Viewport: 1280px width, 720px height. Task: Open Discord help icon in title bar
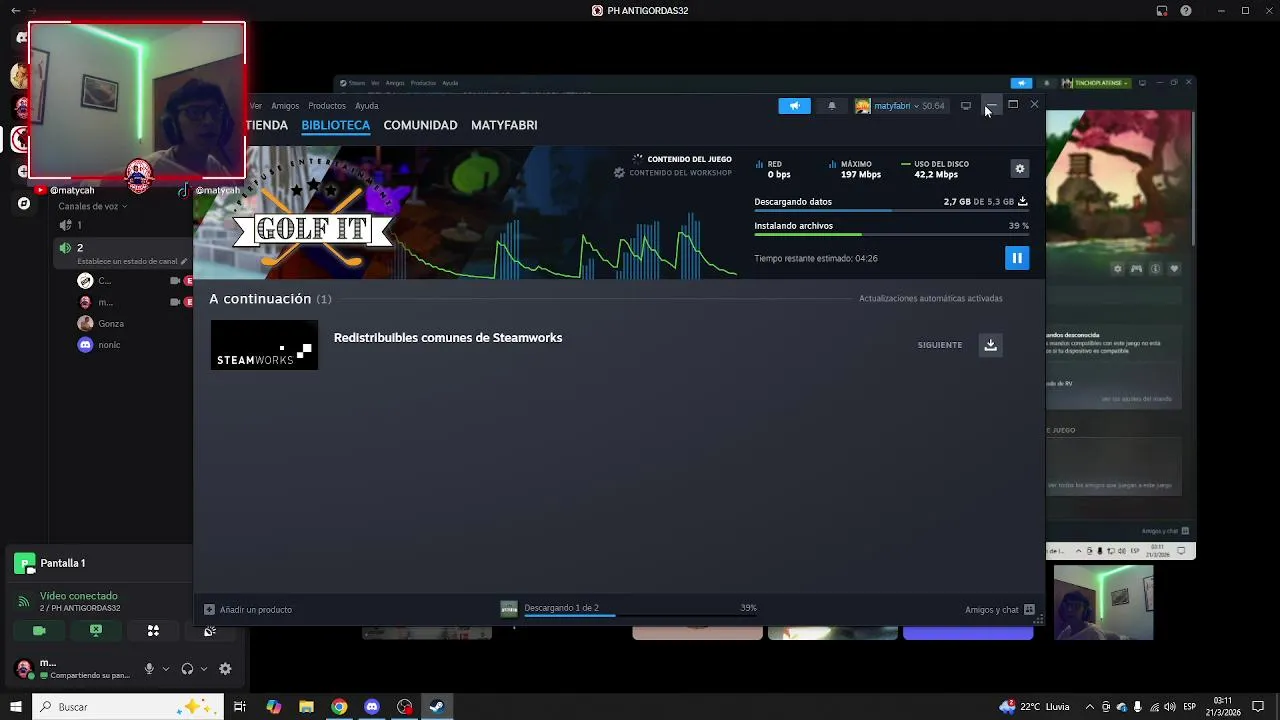(1186, 11)
